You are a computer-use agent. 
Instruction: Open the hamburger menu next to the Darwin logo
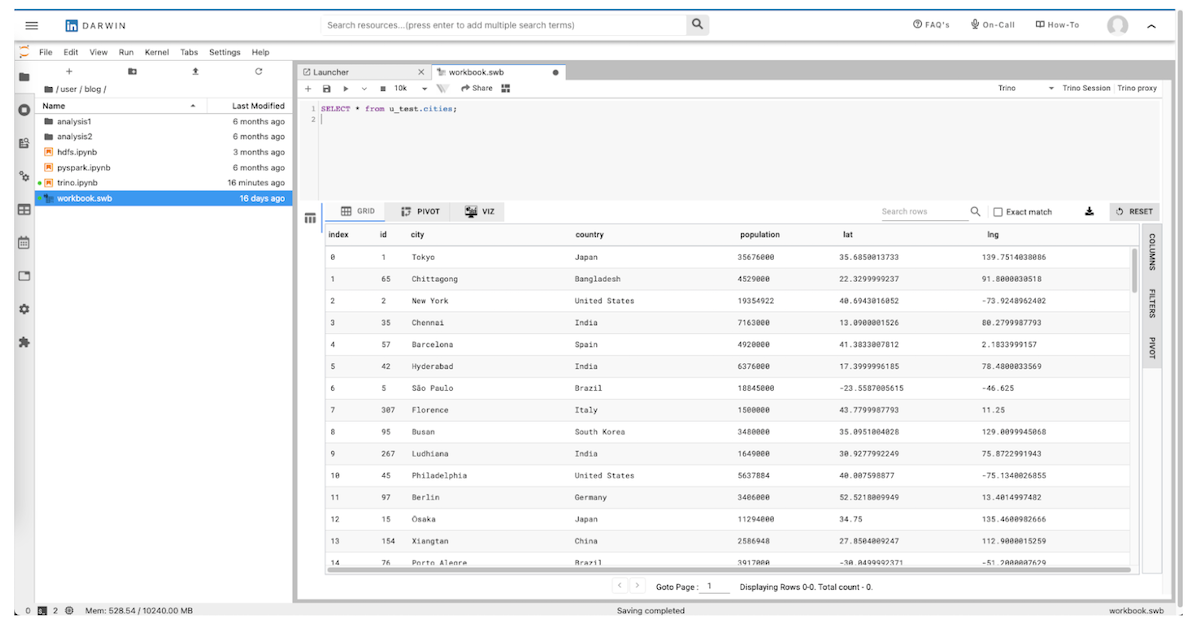click(32, 25)
